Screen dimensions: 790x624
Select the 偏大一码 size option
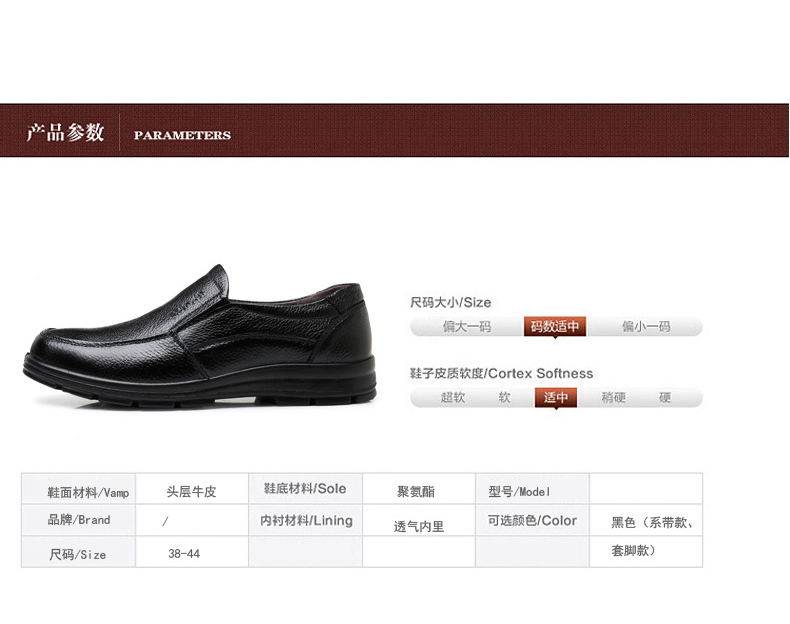tap(467, 327)
